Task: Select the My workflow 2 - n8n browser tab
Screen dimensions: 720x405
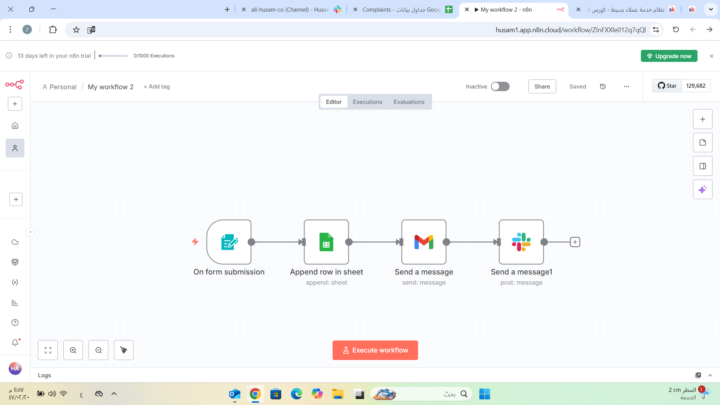Action: pyautogui.click(x=513, y=9)
